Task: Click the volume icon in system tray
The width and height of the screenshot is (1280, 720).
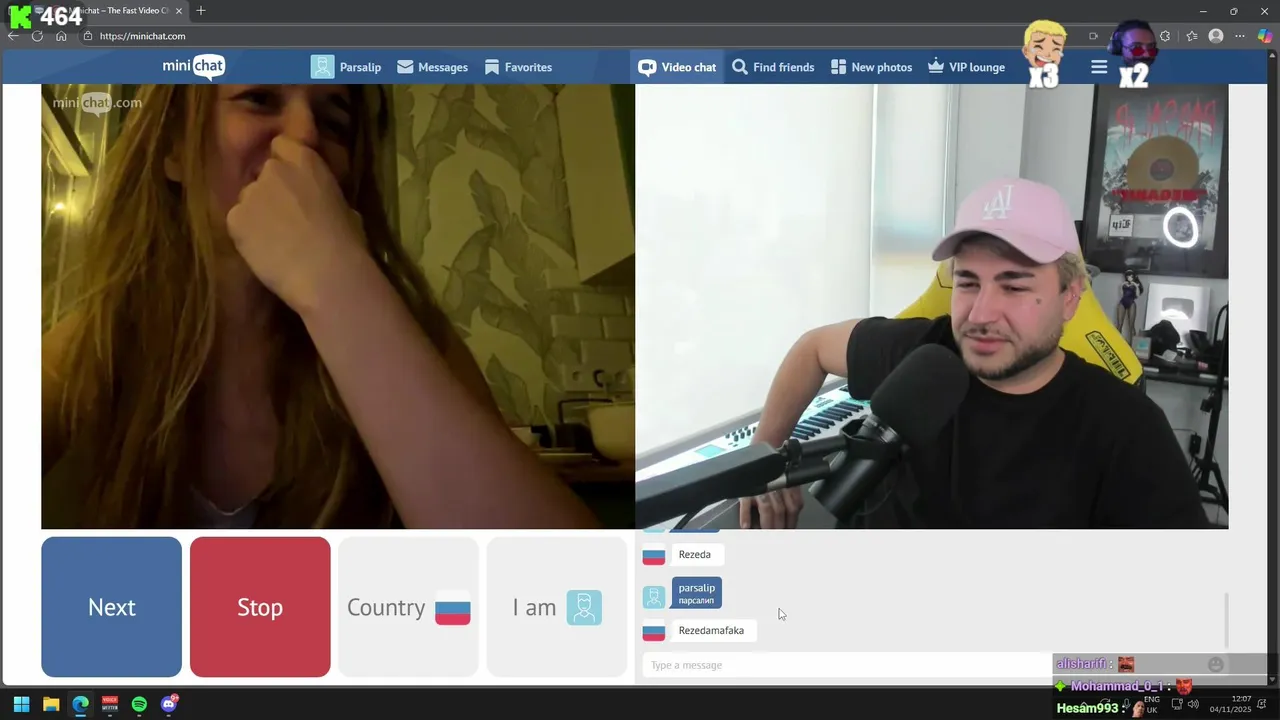Action: coord(1193,704)
